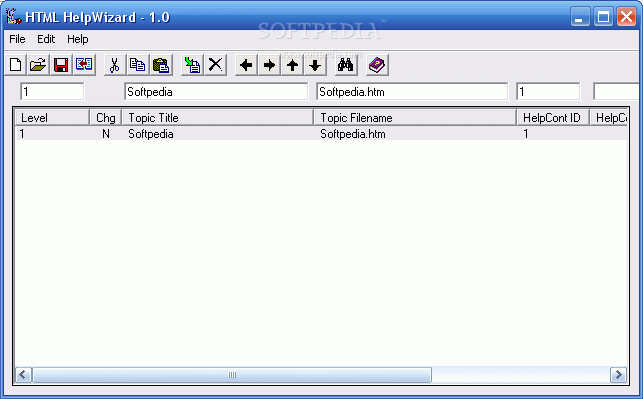This screenshot has height=399, width=643.
Task: Insert a topic with the green arrow icon
Action: click(x=192, y=65)
